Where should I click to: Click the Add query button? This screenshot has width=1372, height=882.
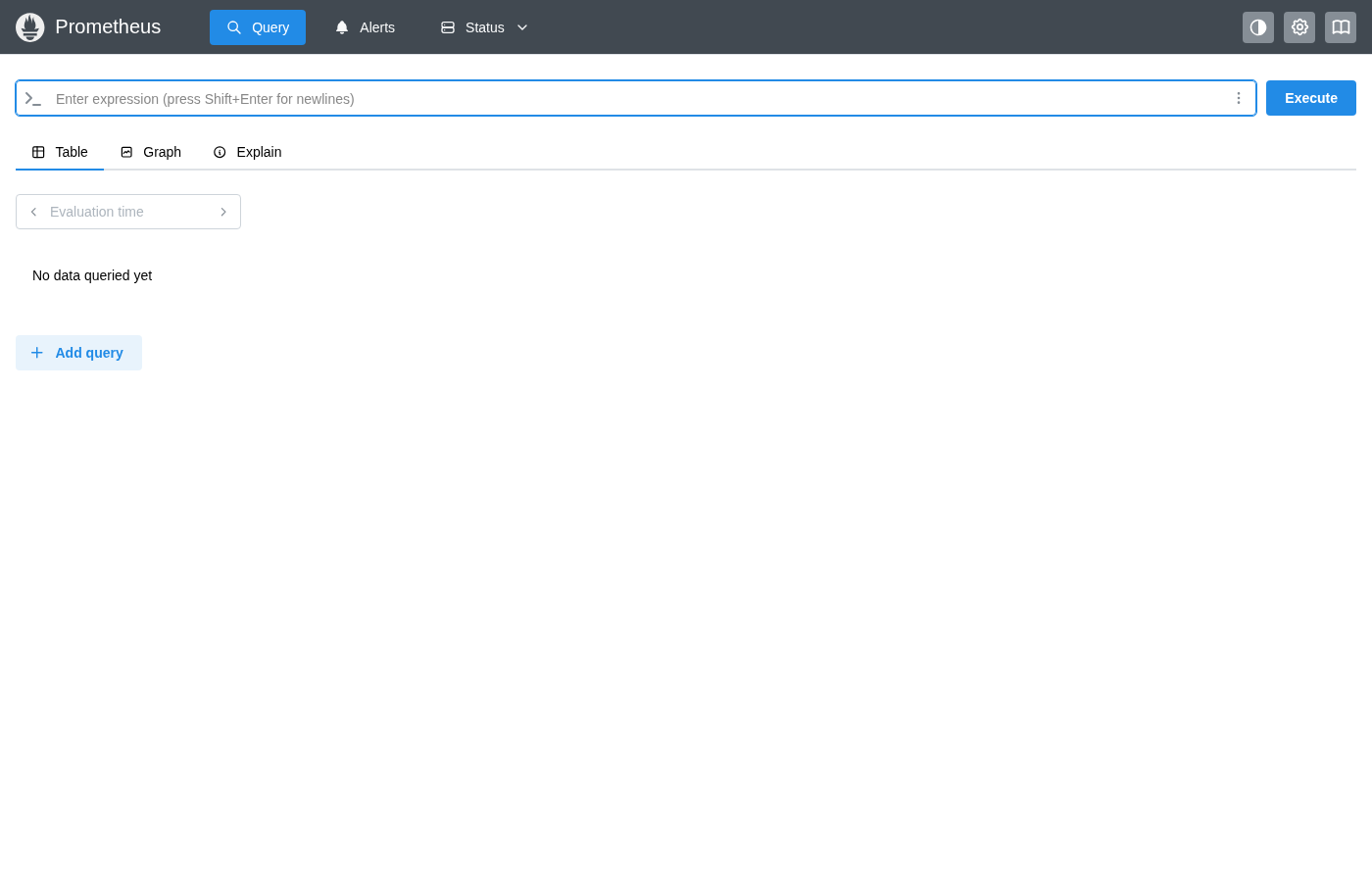point(79,353)
